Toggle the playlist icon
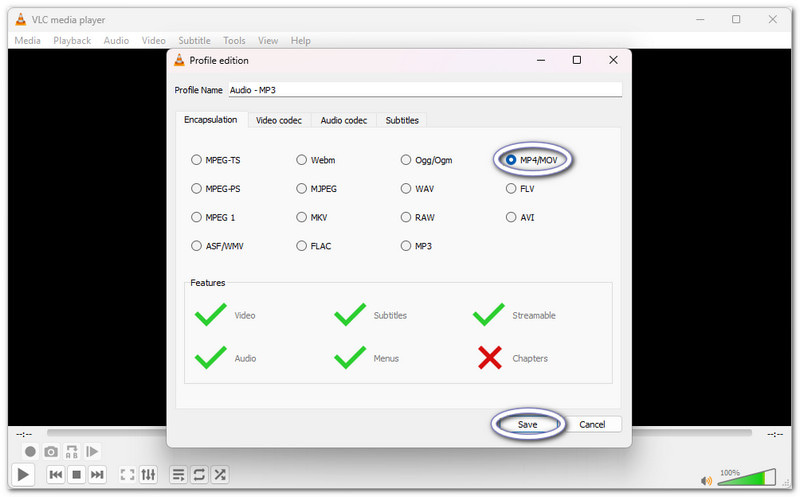The image size is (800, 497). 178,475
